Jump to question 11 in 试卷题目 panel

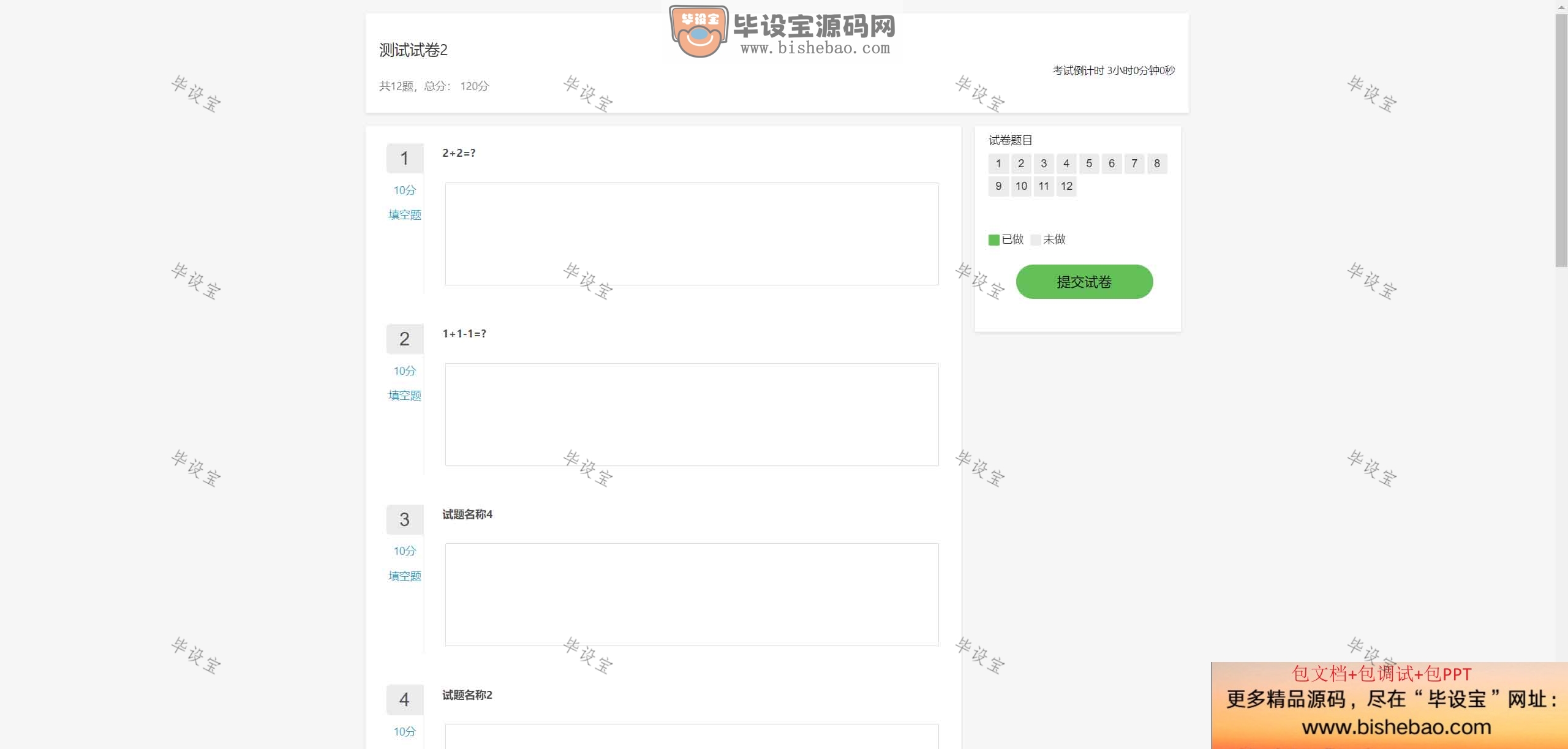1044,186
